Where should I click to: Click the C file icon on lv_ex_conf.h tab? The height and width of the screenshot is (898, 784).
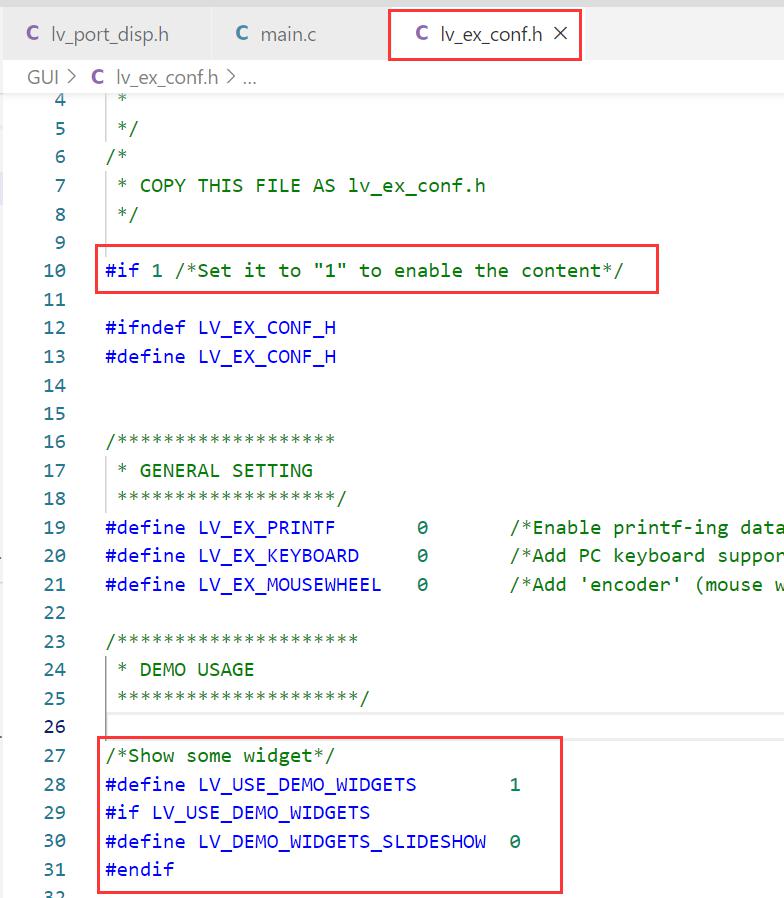coord(422,33)
